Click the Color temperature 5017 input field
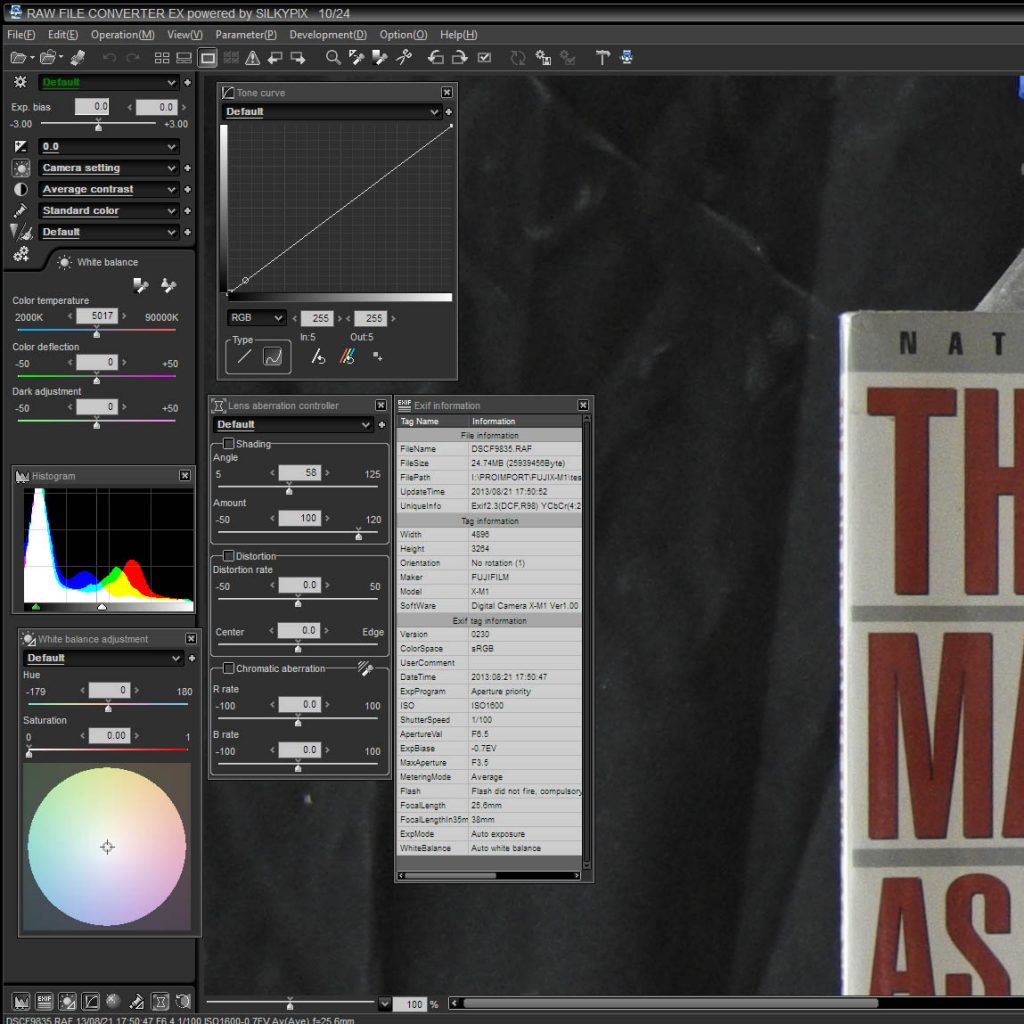 tap(97, 316)
